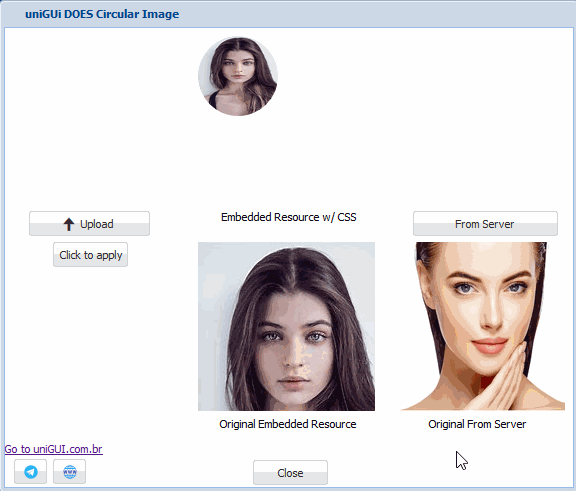Click the WWW globe icon button
Image resolution: width=576 pixels, height=491 pixels.
[x=69, y=472]
